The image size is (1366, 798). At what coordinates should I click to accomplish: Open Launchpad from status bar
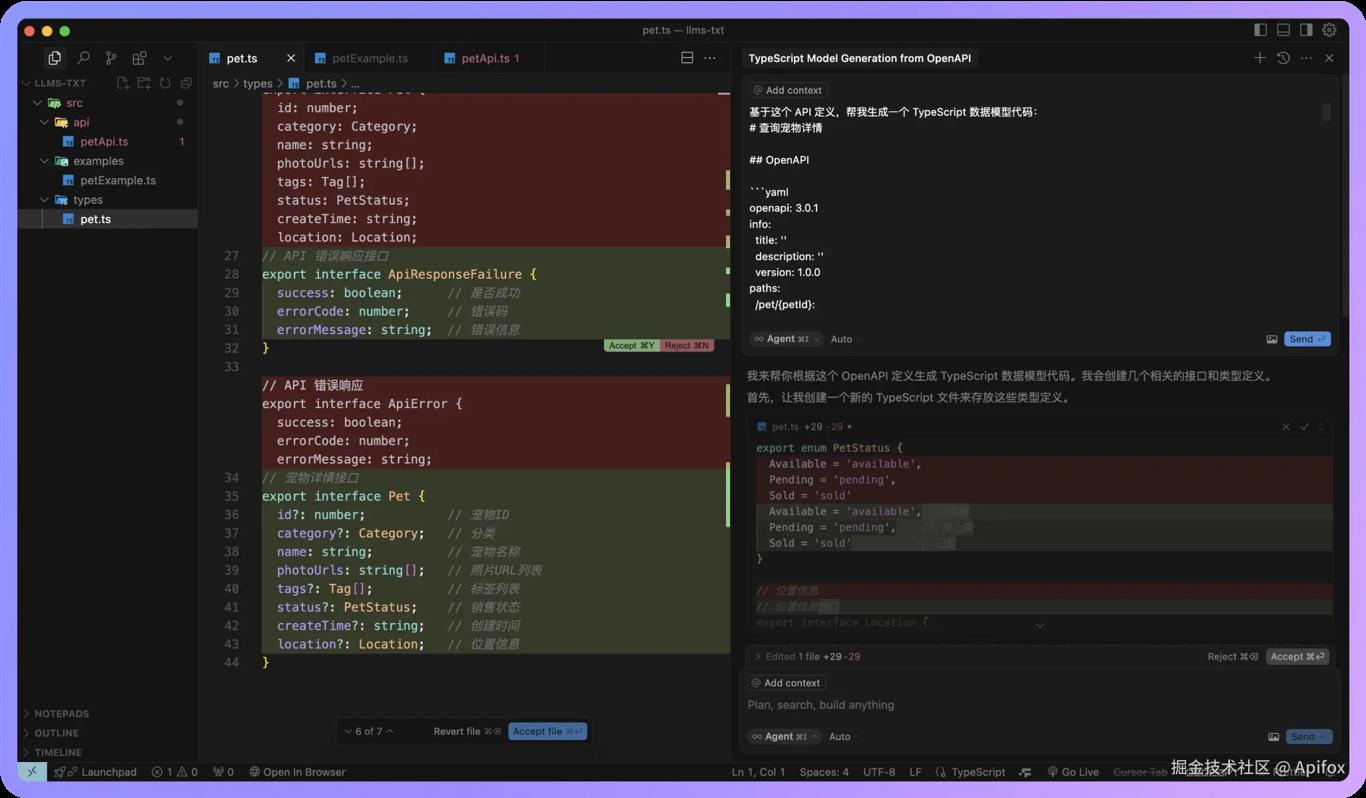click(x=96, y=772)
